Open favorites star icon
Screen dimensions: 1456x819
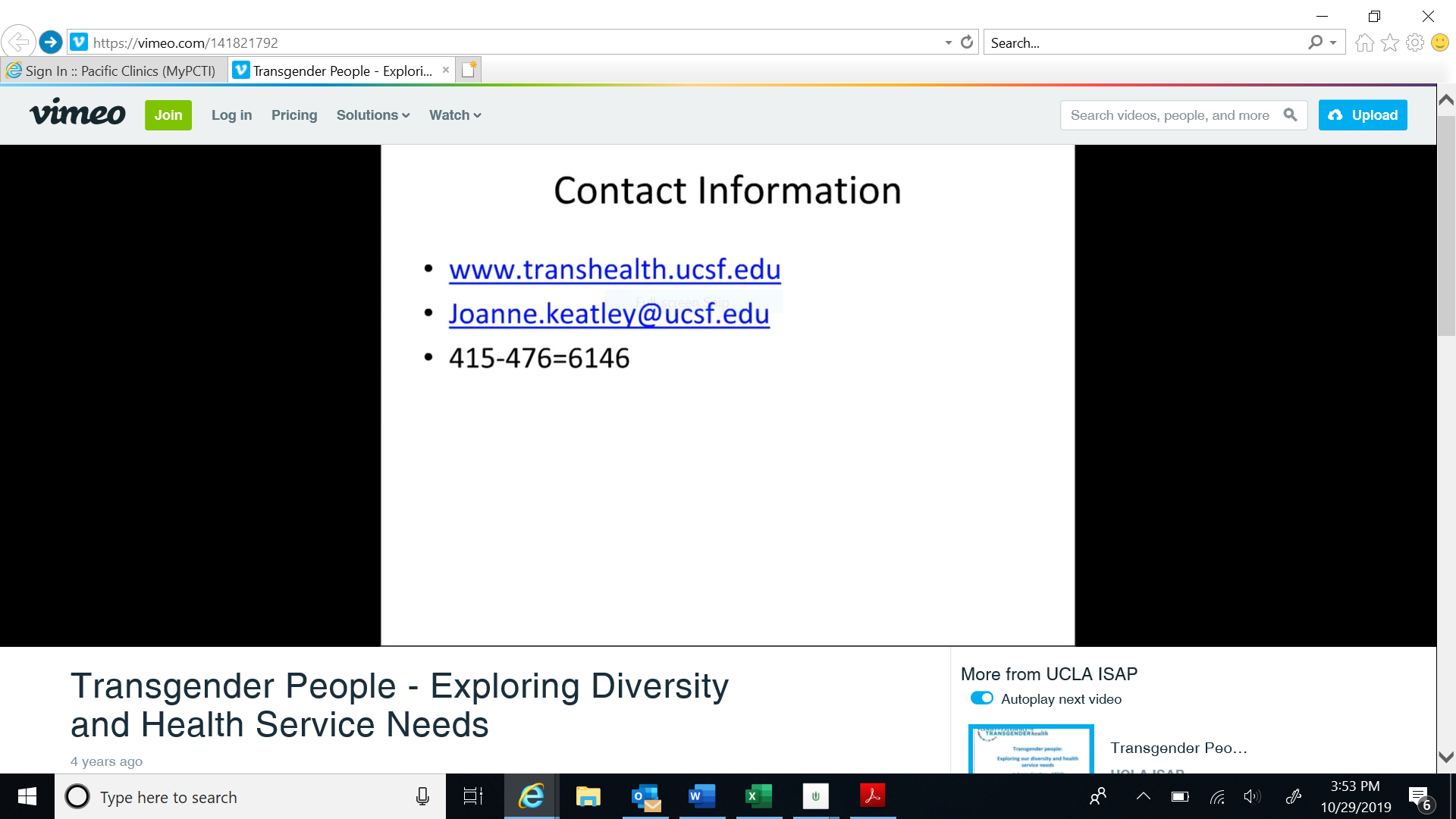1389,42
